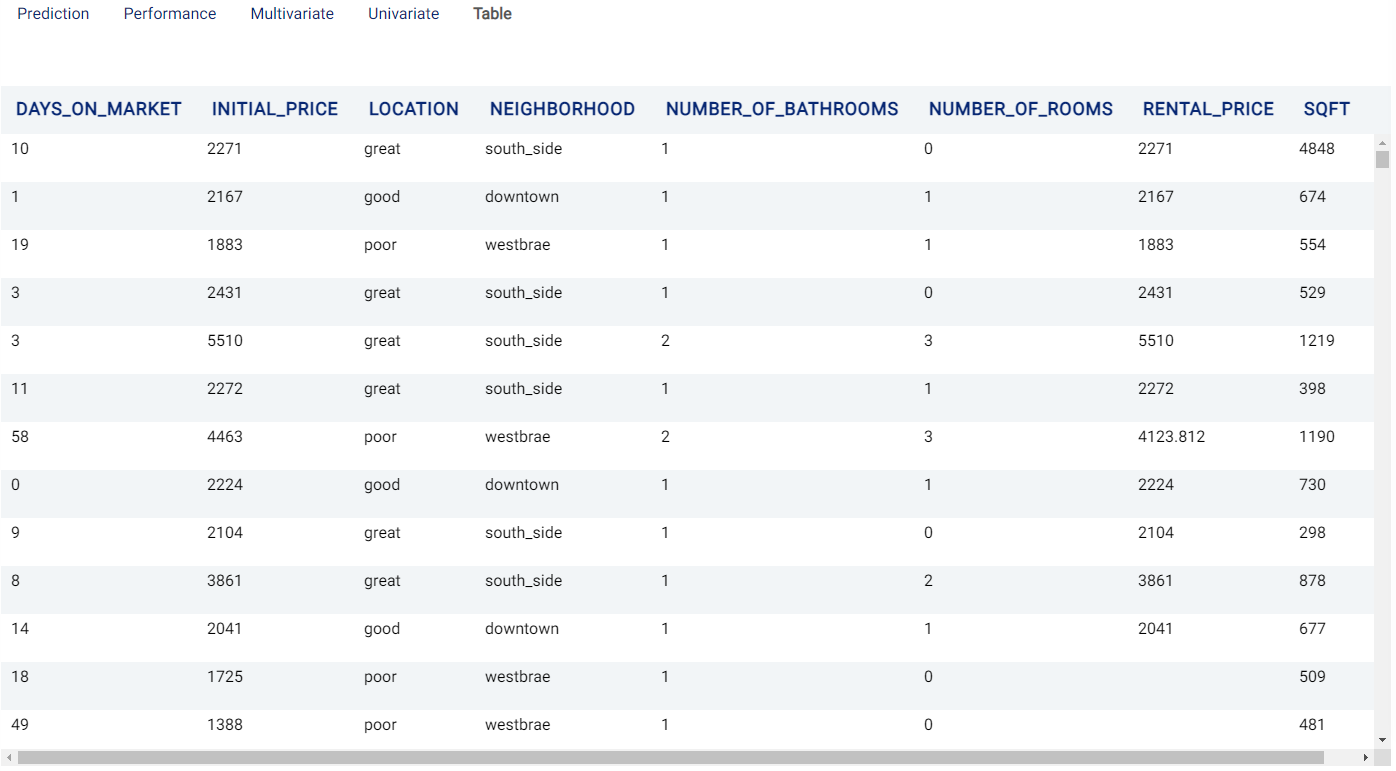Click the INITIAL_PRICE column header
Viewport: 1396px width, 771px height.
tap(275, 109)
